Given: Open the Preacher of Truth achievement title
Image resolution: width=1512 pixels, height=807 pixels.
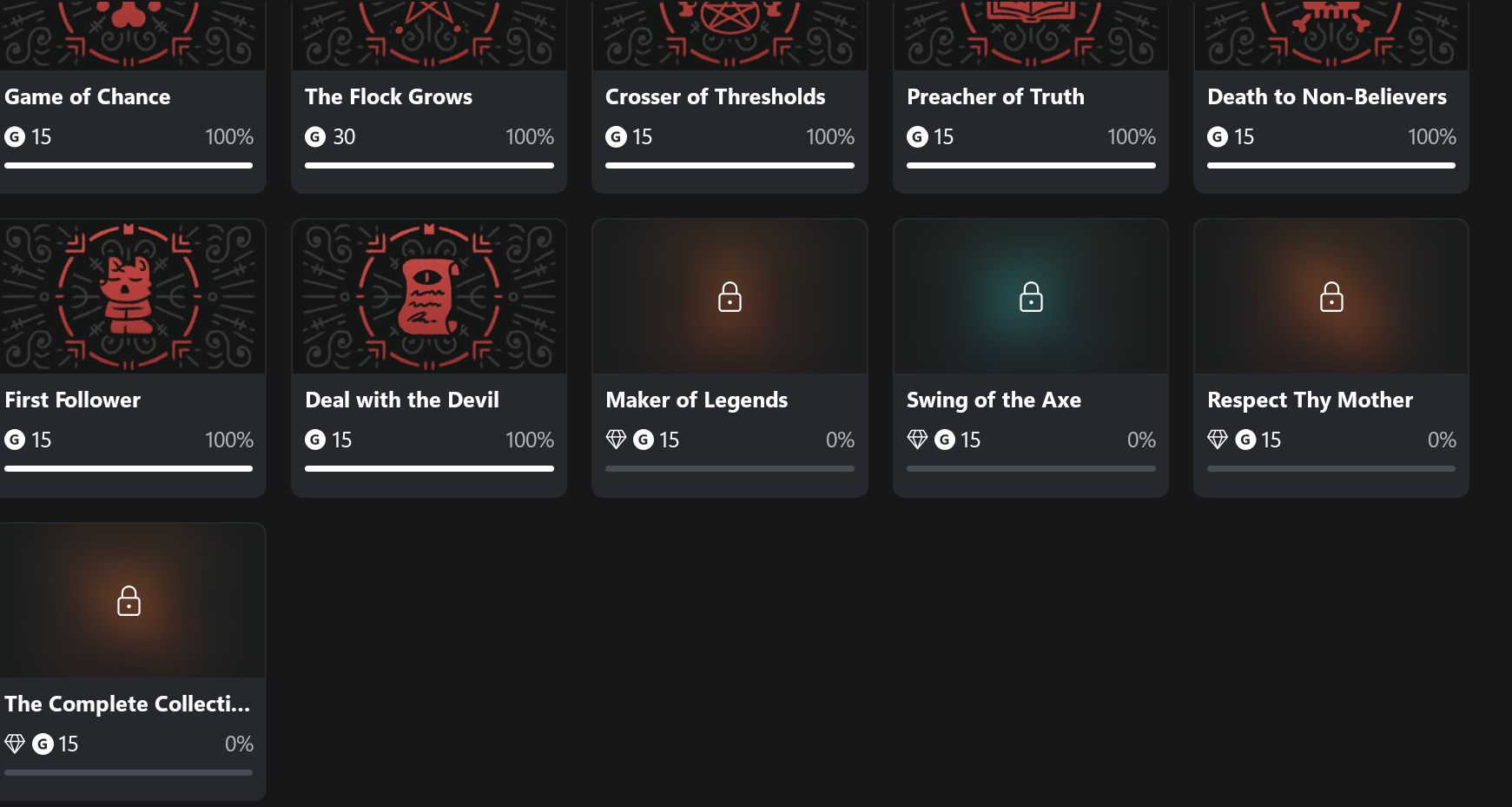Looking at the screenshot, I should (995, 96).
